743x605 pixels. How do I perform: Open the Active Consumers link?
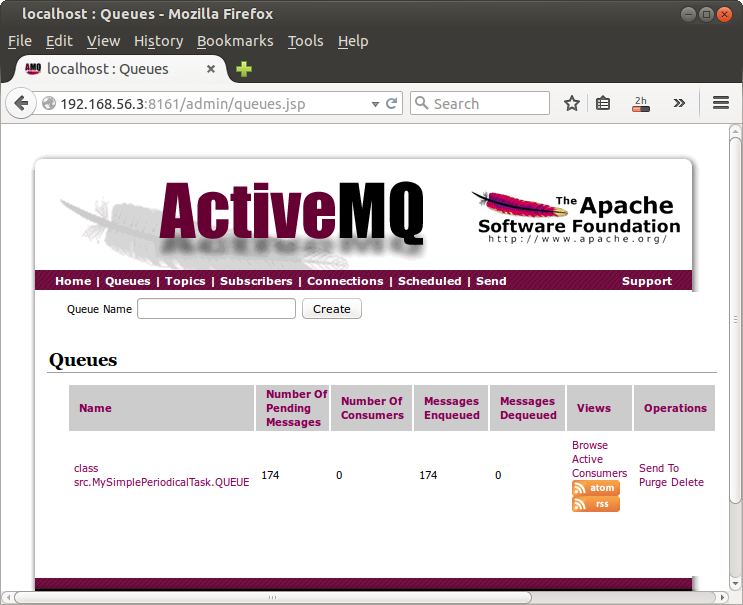[599, 466]
